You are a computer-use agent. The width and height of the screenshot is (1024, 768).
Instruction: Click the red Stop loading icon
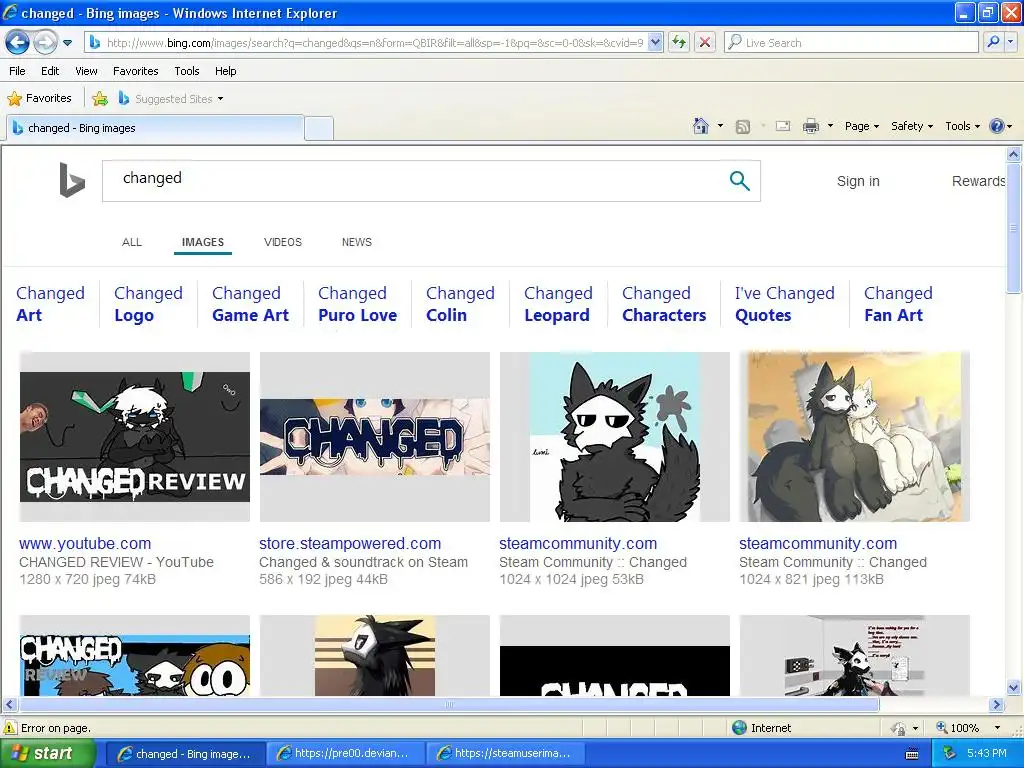point(705,43)
